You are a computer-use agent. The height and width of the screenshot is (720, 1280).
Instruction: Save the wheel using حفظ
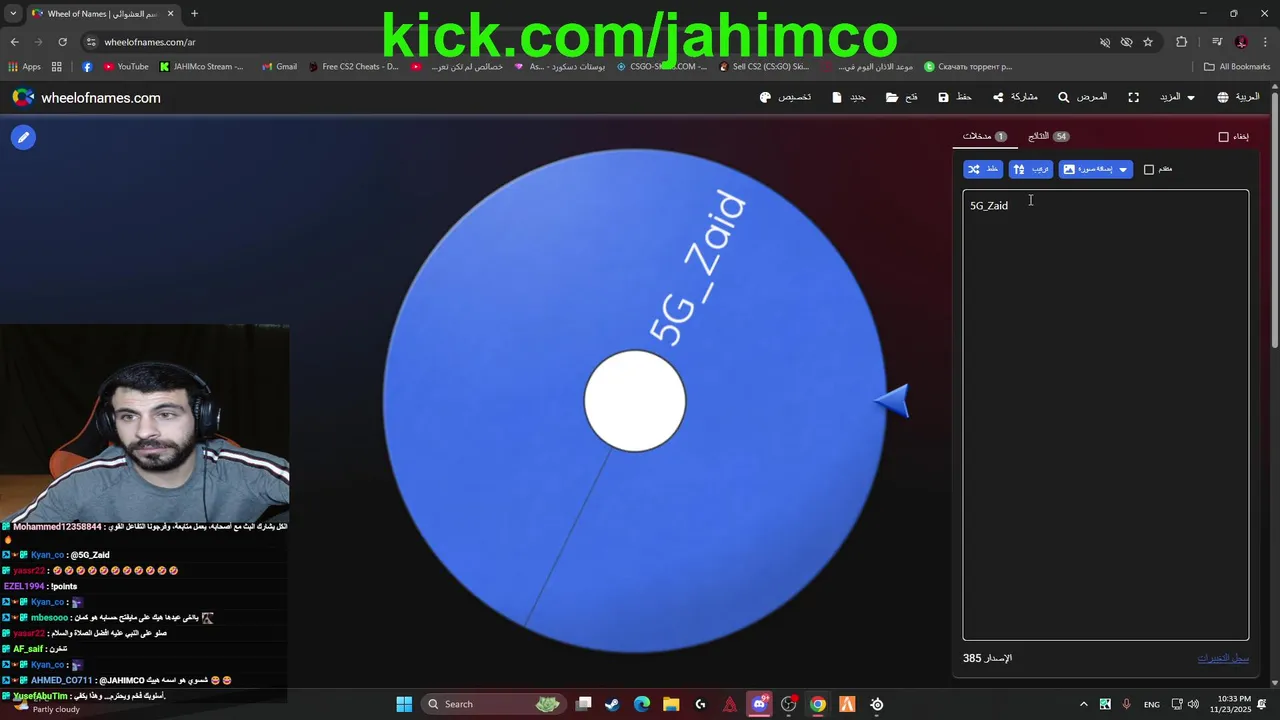(955, 97)
